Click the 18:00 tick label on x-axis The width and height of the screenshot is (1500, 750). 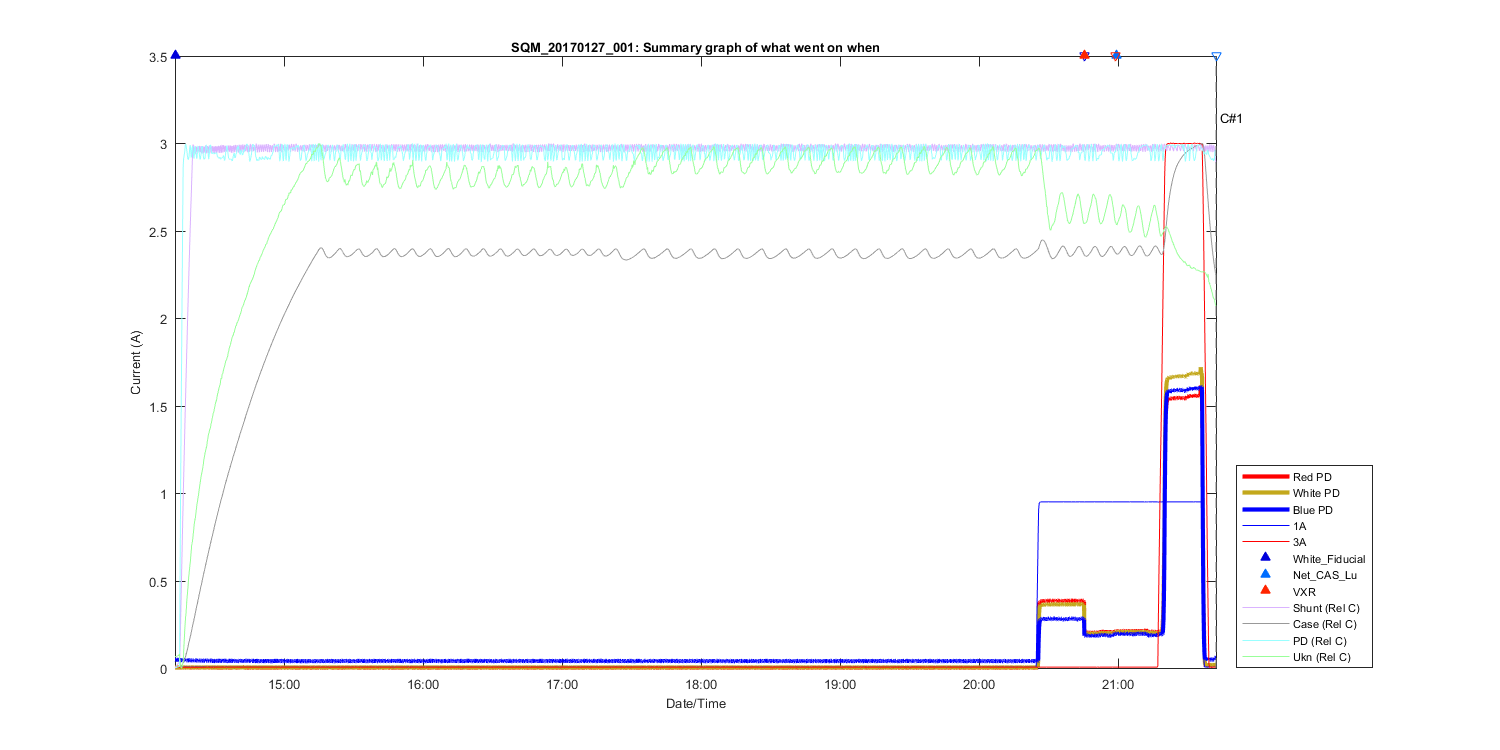point(701,685)
